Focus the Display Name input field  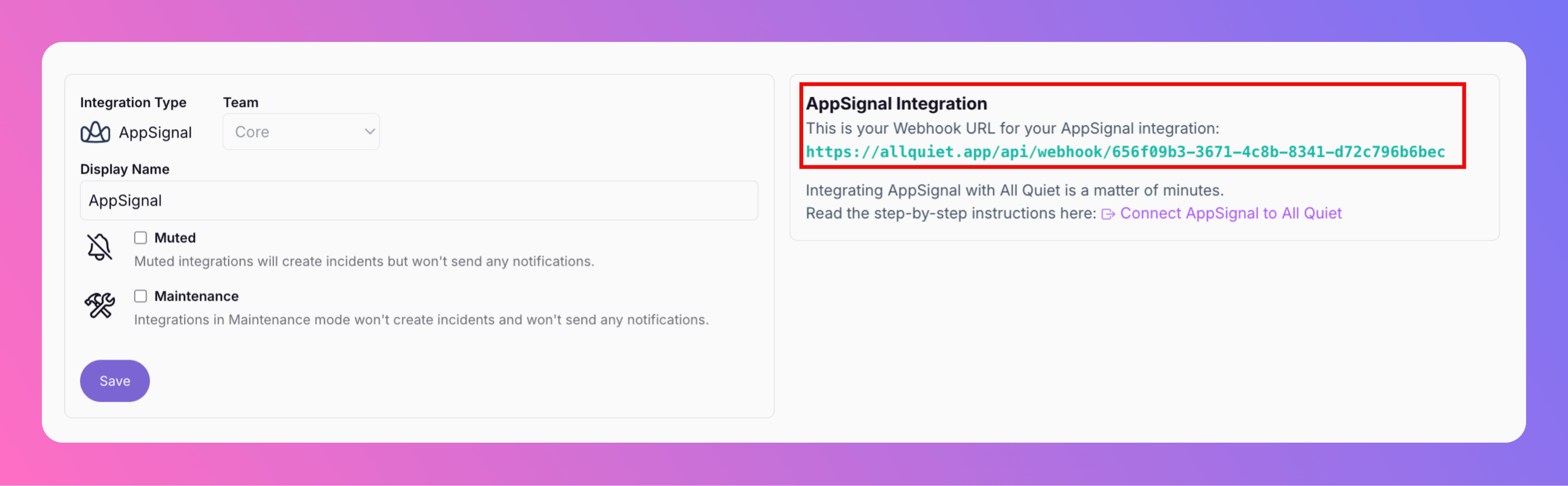coord(419,200)
